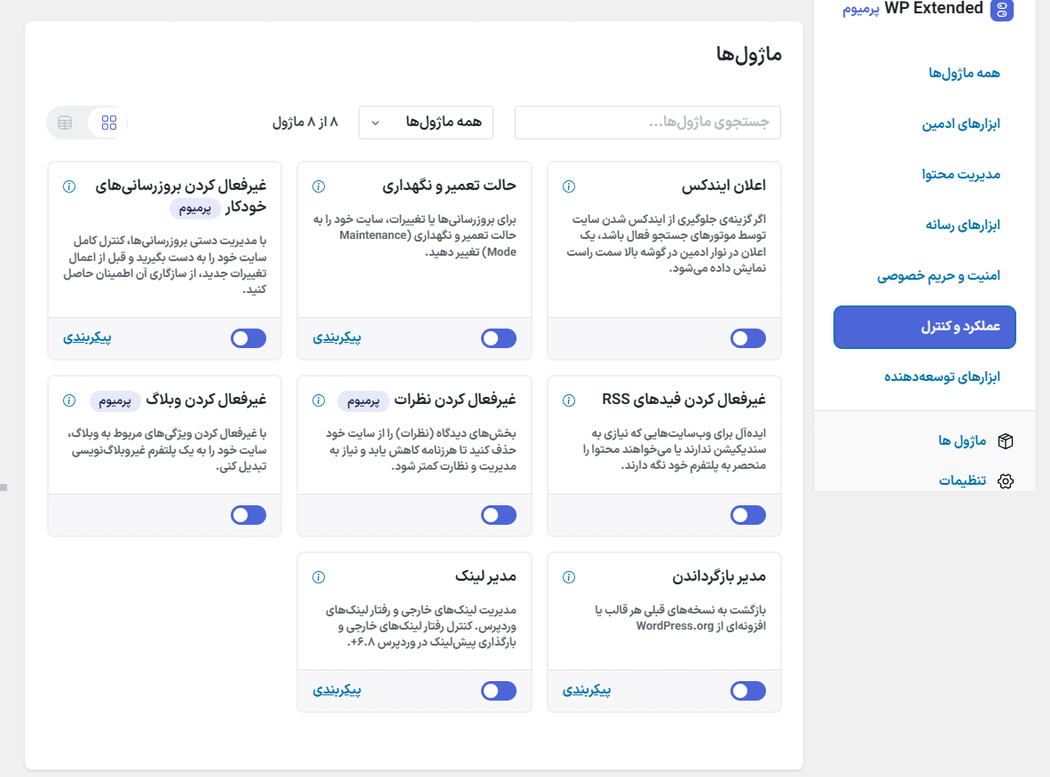The height and width of the screenshot is (777, 1050).
Task: Switch to list view layout
Action: [64, 123]
